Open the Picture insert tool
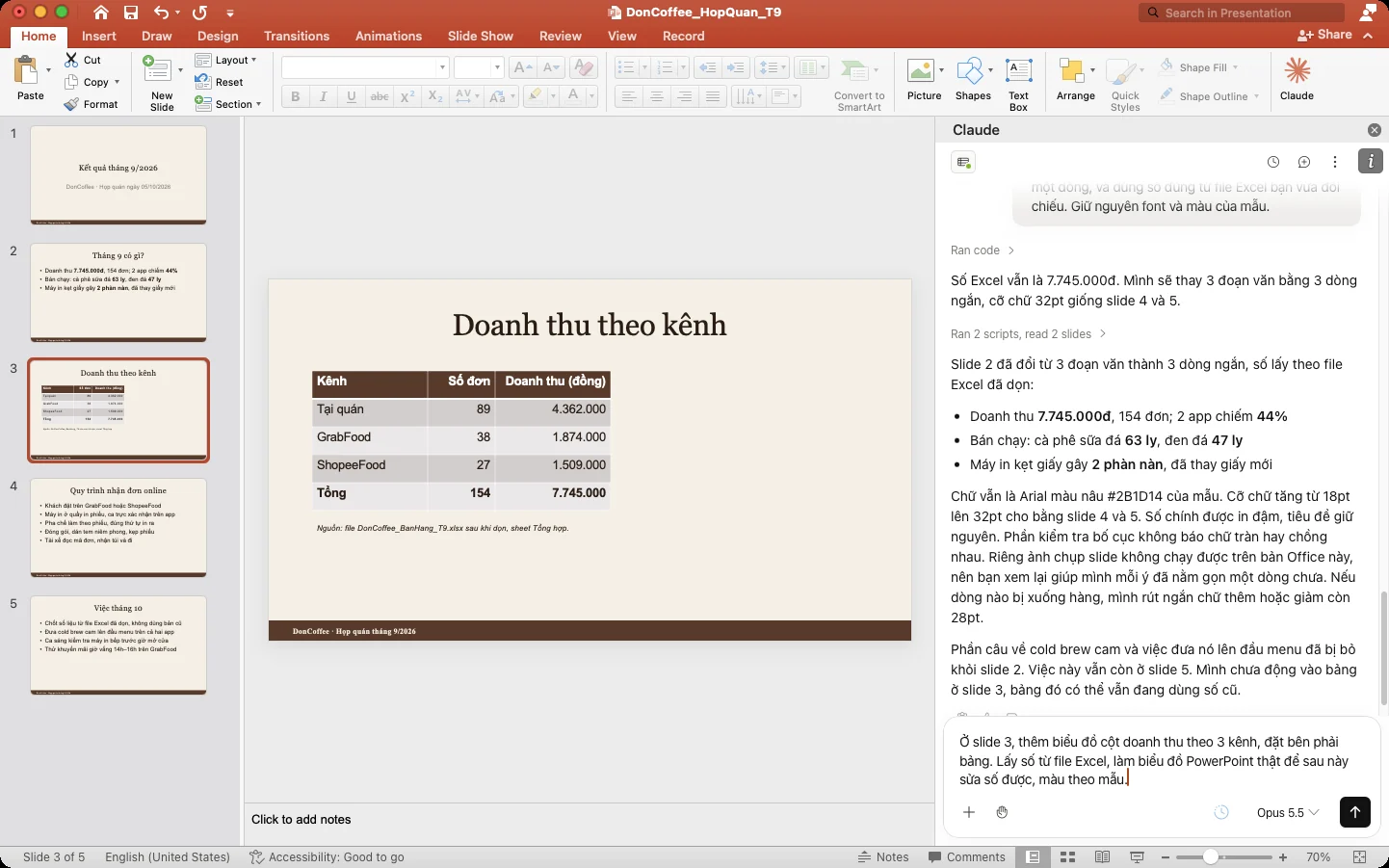This screenshot has height=868, width=1389. click(920, 71)
